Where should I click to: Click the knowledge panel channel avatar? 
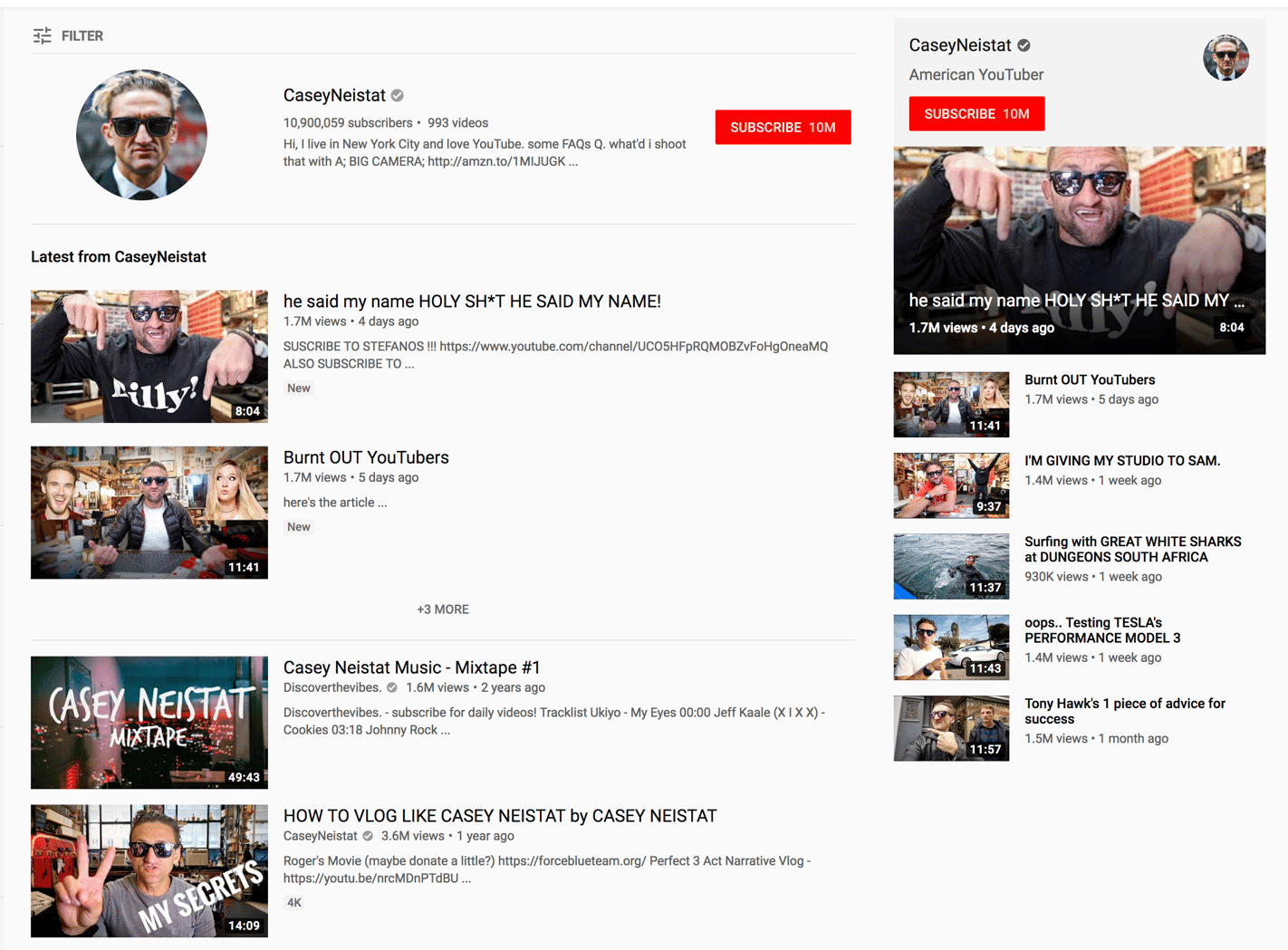[x=1226, y=57]
